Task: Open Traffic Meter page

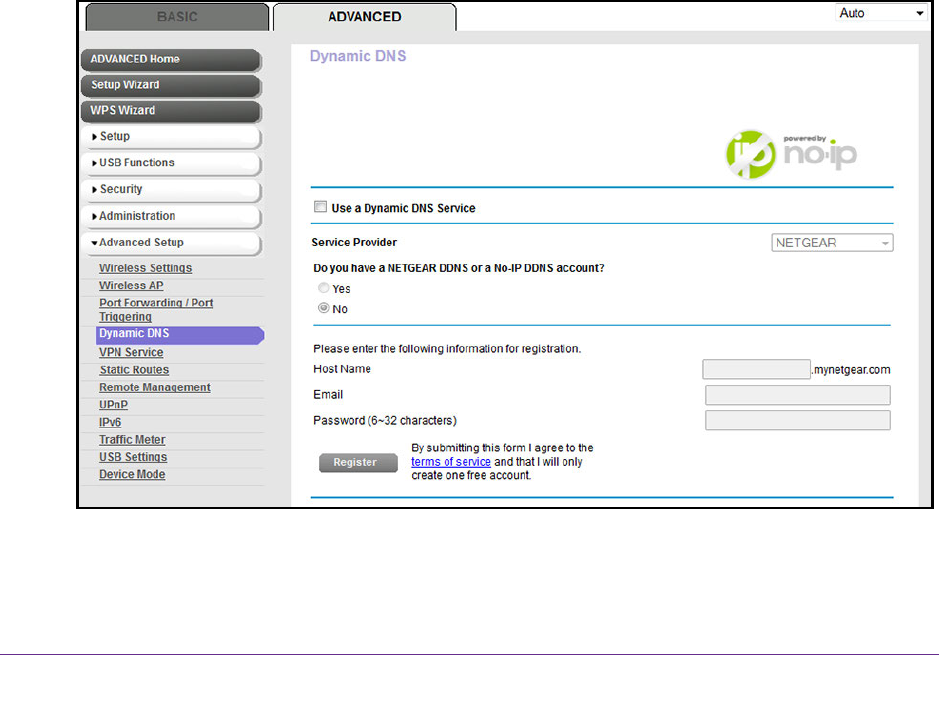Action: coord(132,439)
